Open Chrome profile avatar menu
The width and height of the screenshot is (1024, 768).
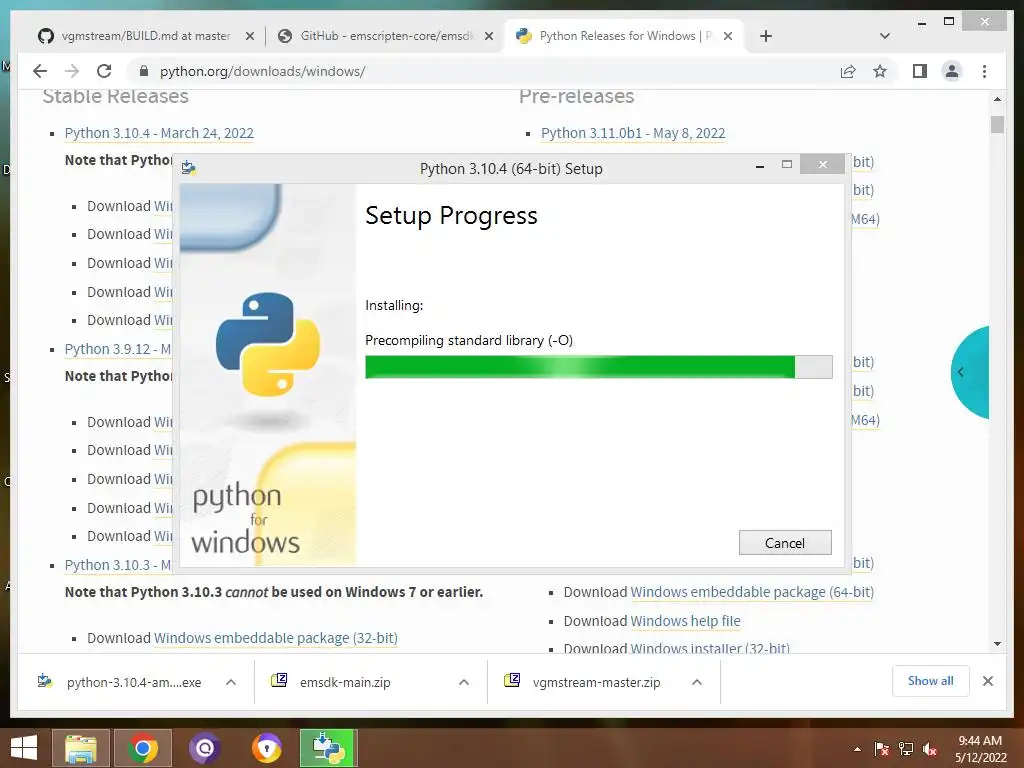click(x=952, y=71)
